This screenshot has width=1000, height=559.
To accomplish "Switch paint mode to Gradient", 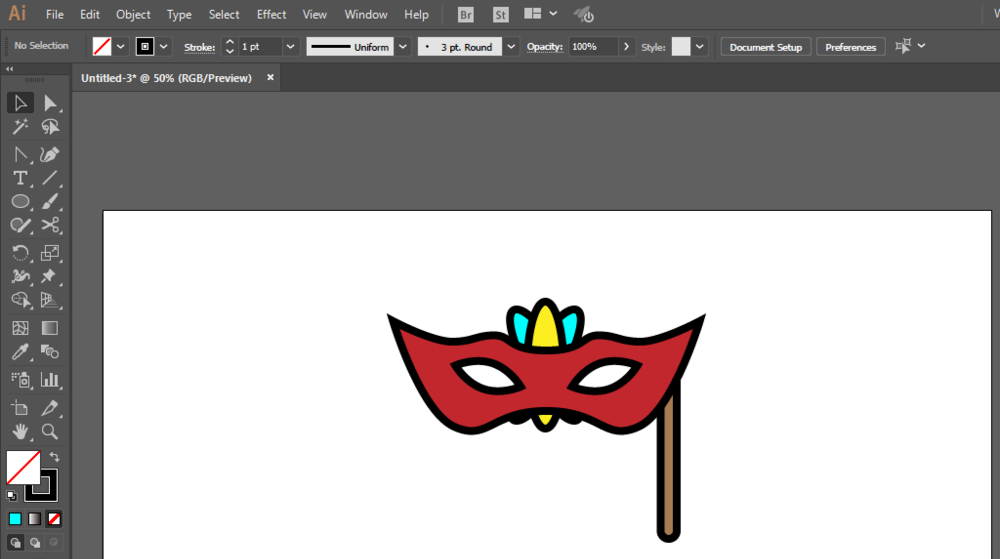I will click(x=34, y=519).
